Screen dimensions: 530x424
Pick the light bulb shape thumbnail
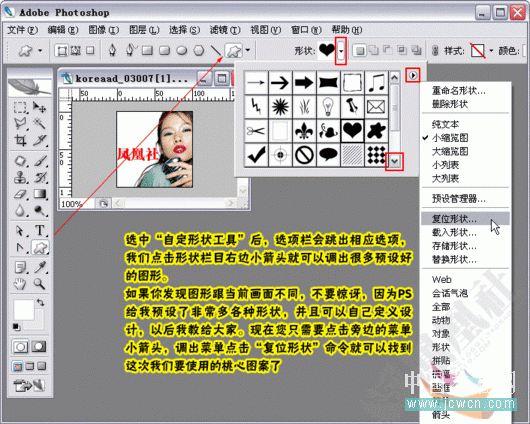click(x=328, y=107)
